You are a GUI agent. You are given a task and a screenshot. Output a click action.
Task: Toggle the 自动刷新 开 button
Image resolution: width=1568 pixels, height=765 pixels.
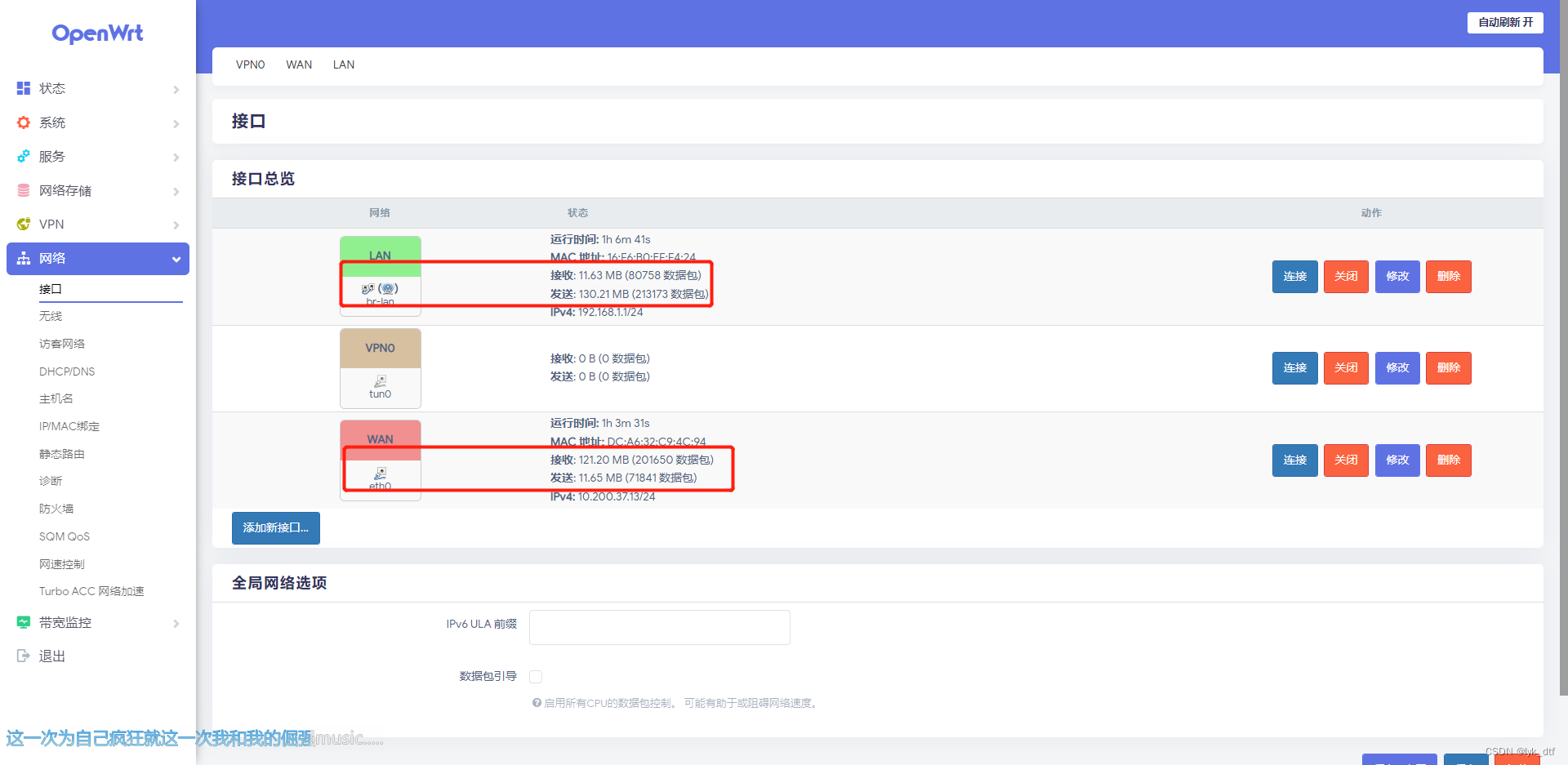1505,22
